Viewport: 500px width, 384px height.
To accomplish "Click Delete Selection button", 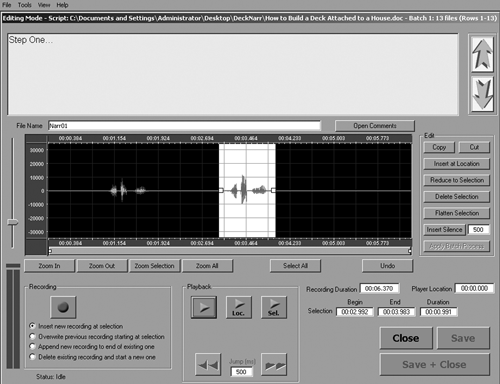I will [x=456, y=197].
